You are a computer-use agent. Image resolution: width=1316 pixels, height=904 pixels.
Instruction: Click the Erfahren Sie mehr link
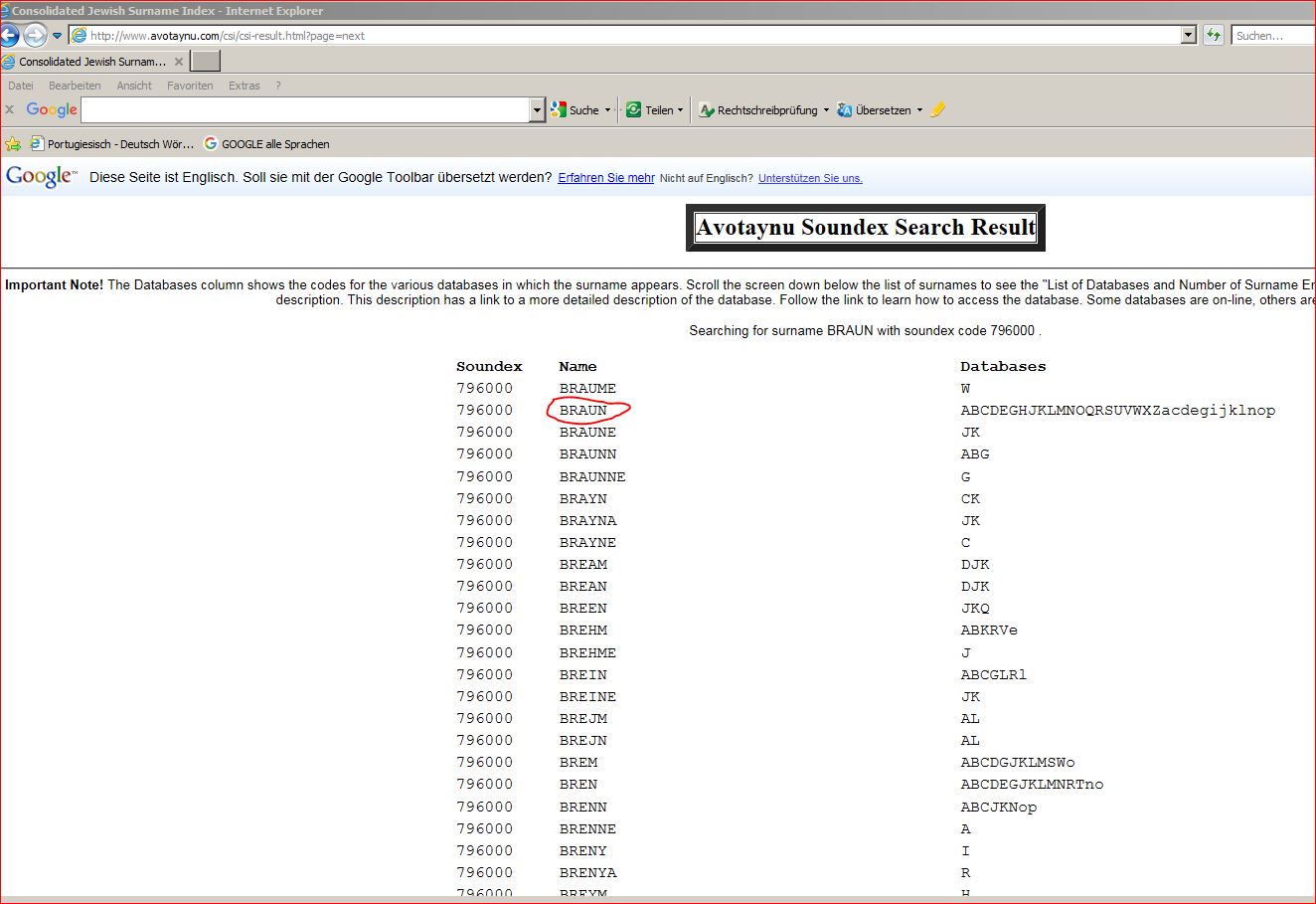(606, 178)
